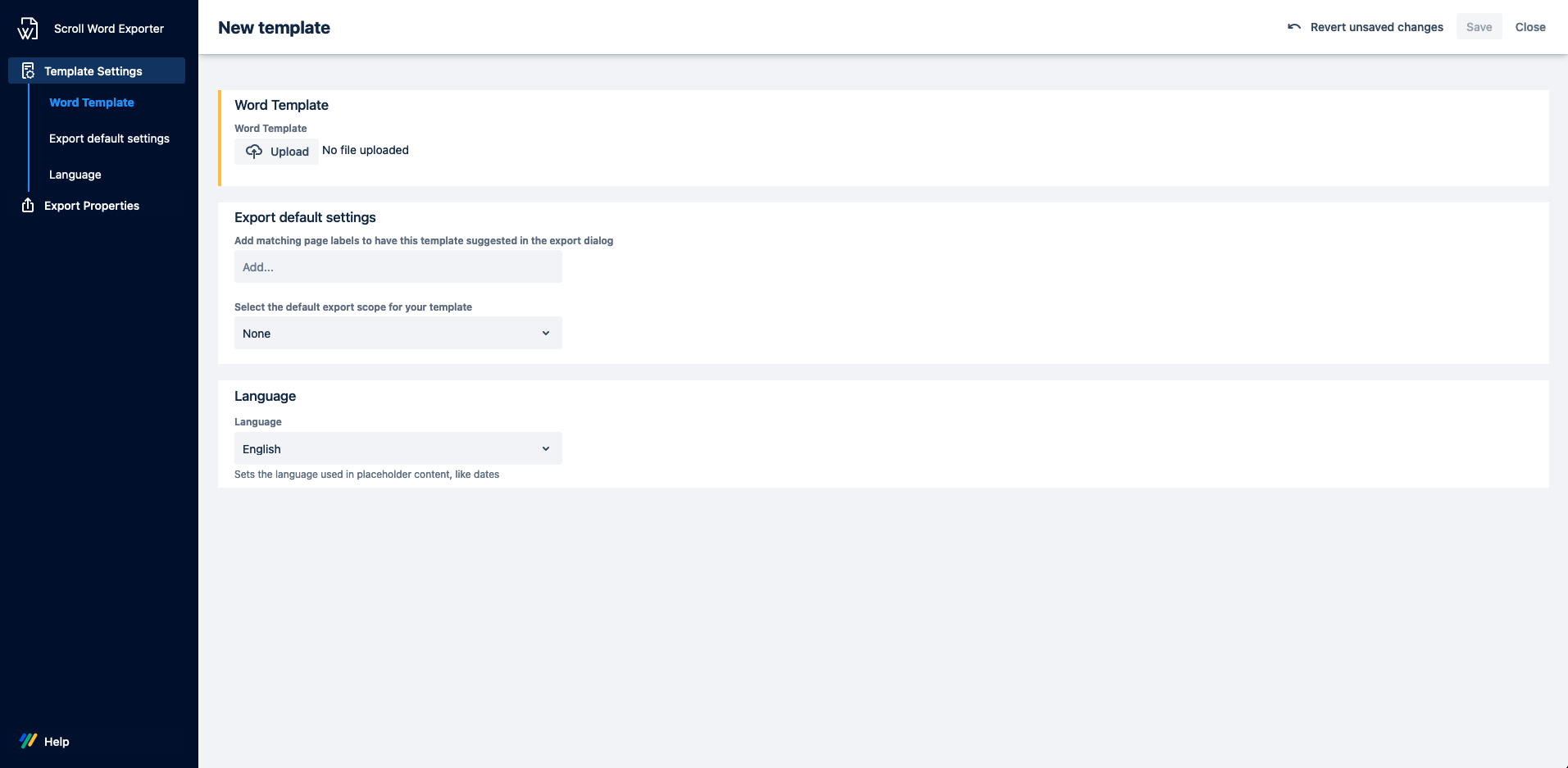Viewport: 1568px width, 768px height.
Task: Open Export Properties section
Action: 92,206
